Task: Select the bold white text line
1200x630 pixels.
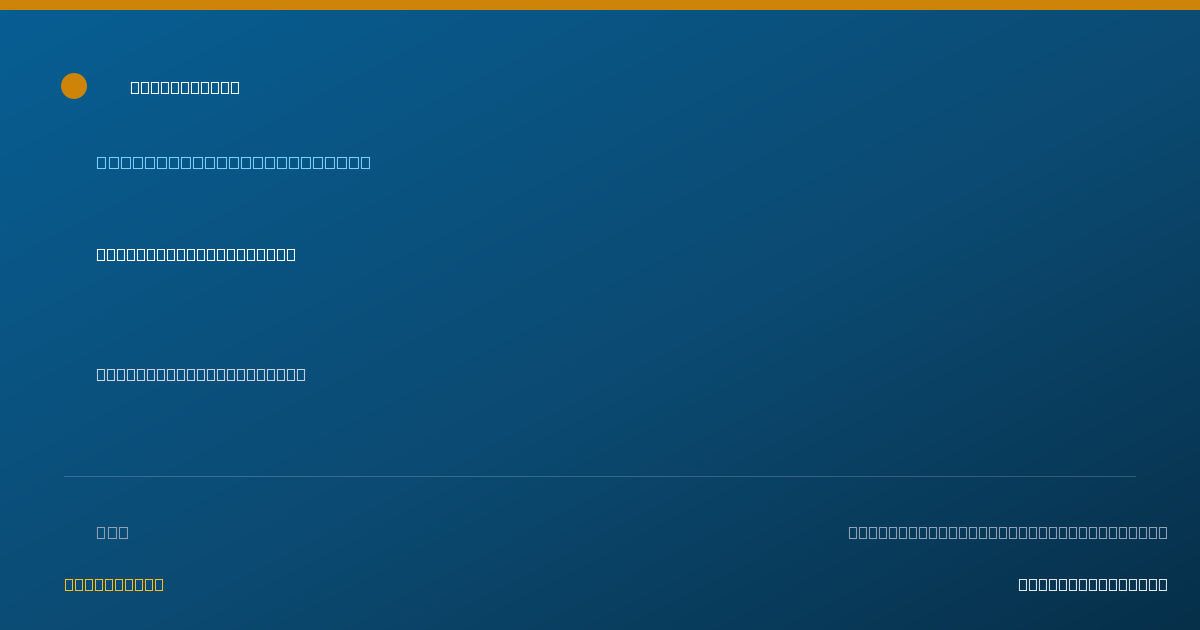Action: click(x=196, y=254)
